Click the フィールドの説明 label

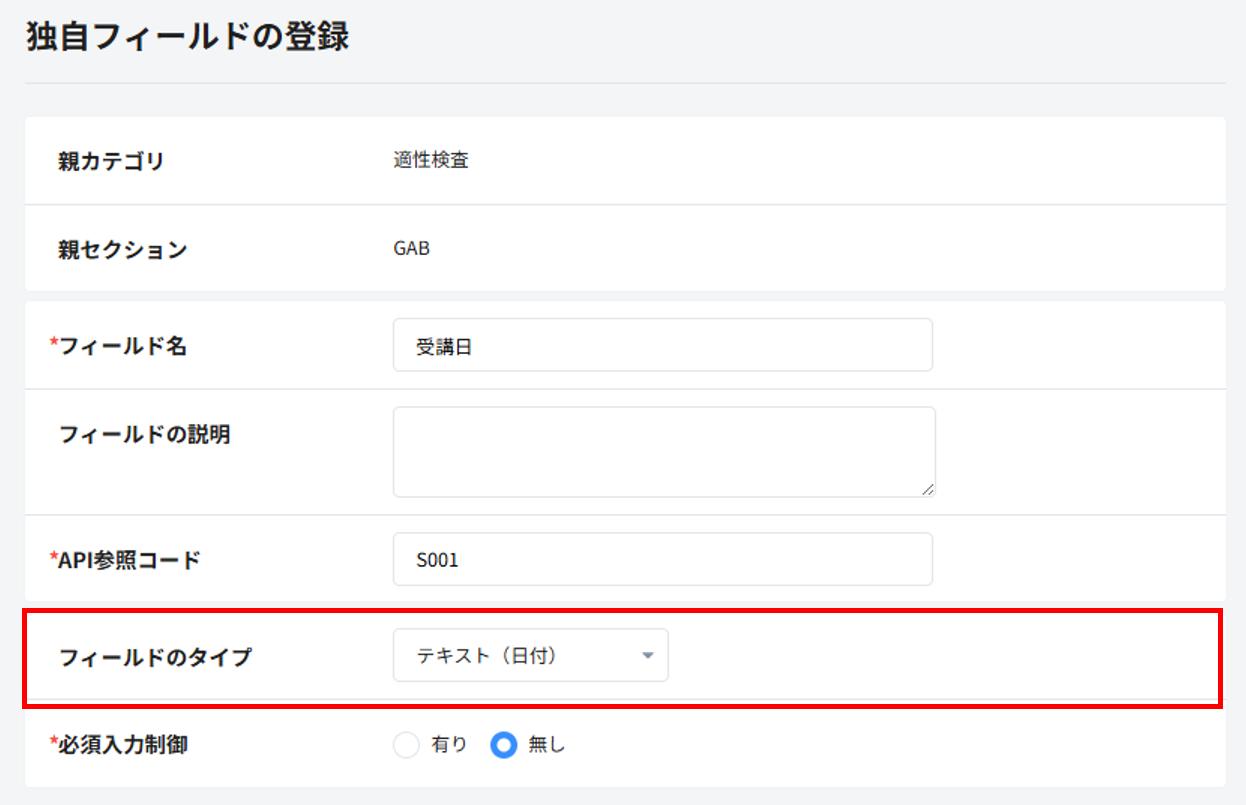click(x=144, y=435)
